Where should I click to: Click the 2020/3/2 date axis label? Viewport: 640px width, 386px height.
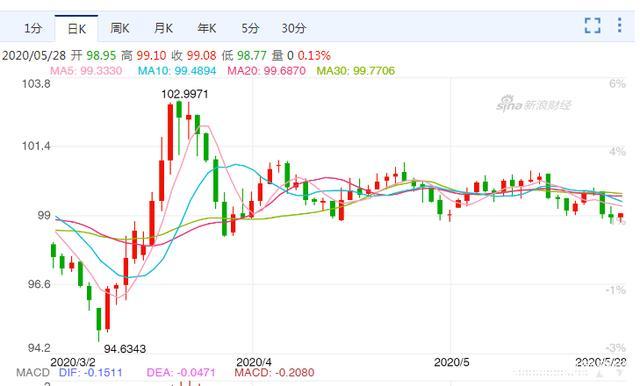[73, 362]
